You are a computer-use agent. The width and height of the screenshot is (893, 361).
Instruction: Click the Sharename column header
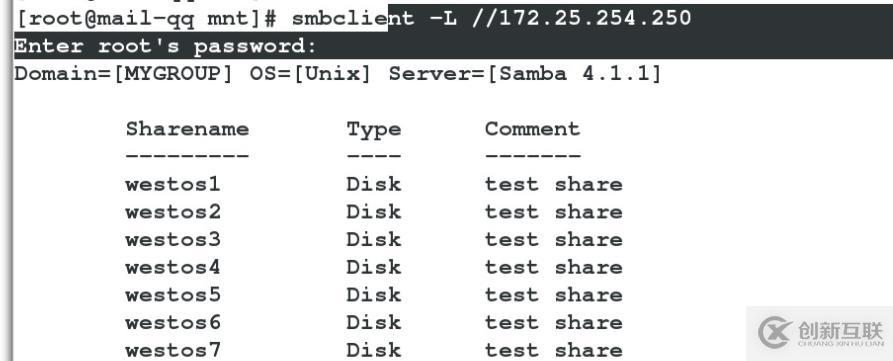coord(187,129)
